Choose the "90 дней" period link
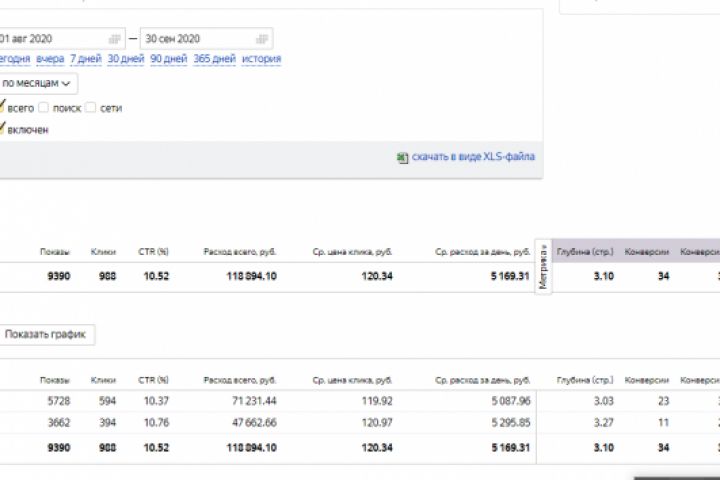Viewport: 720px width, 480px height. tap(168, 59)
